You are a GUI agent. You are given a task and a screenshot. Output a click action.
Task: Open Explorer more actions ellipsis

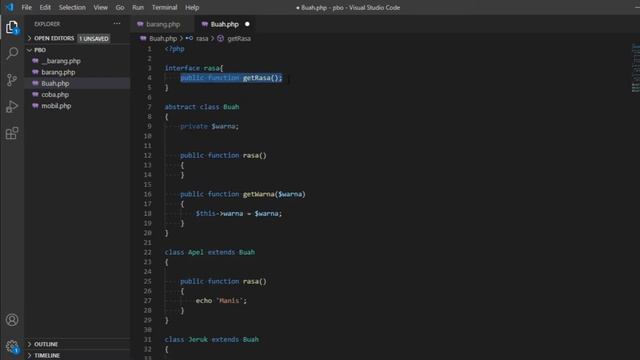tap(117, 24)
